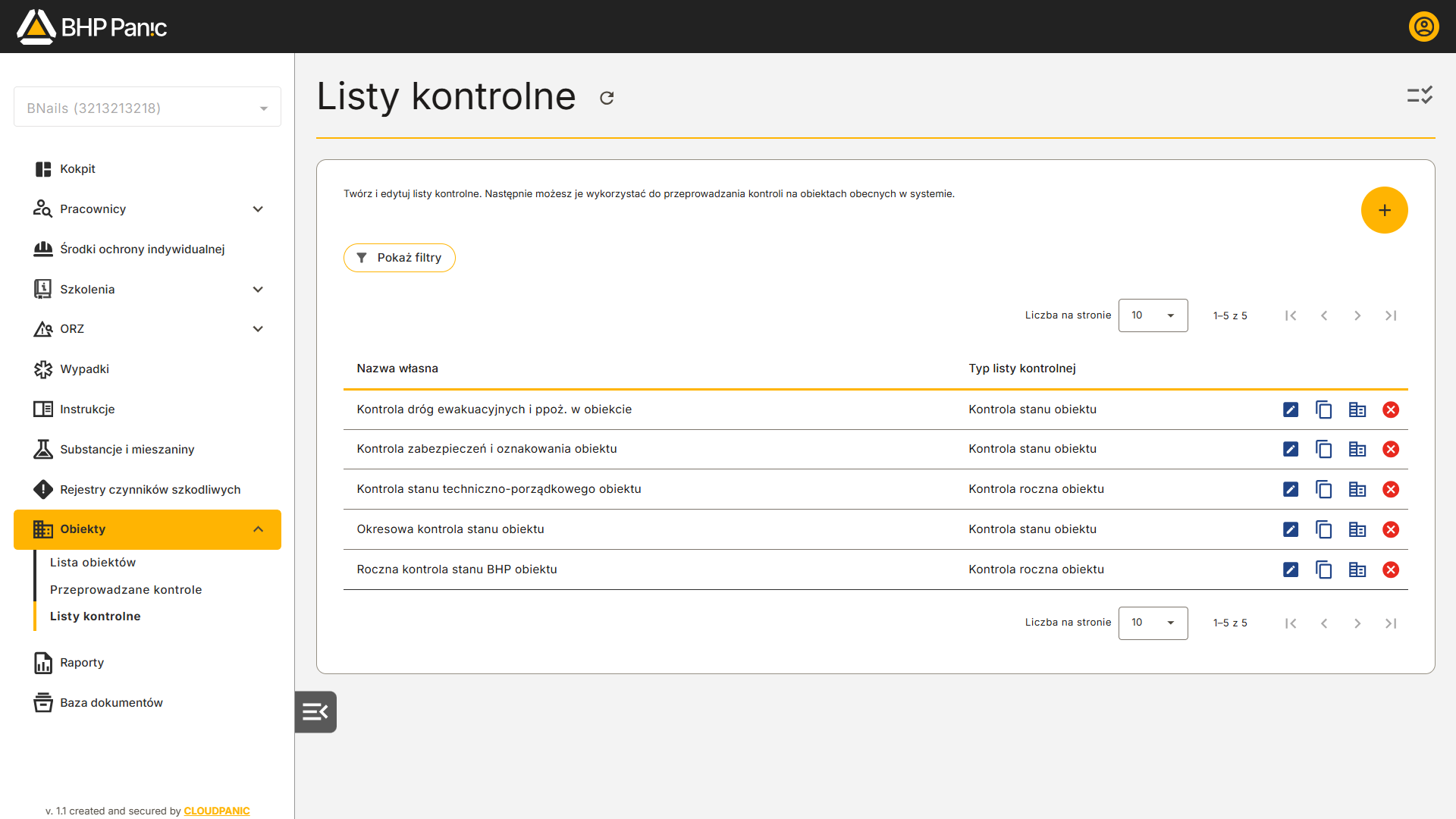Image resolution: width=1456 pixels, height=819 pixels.
Task: Go to last page in top paginator
Action: [x=1391, y=315]
